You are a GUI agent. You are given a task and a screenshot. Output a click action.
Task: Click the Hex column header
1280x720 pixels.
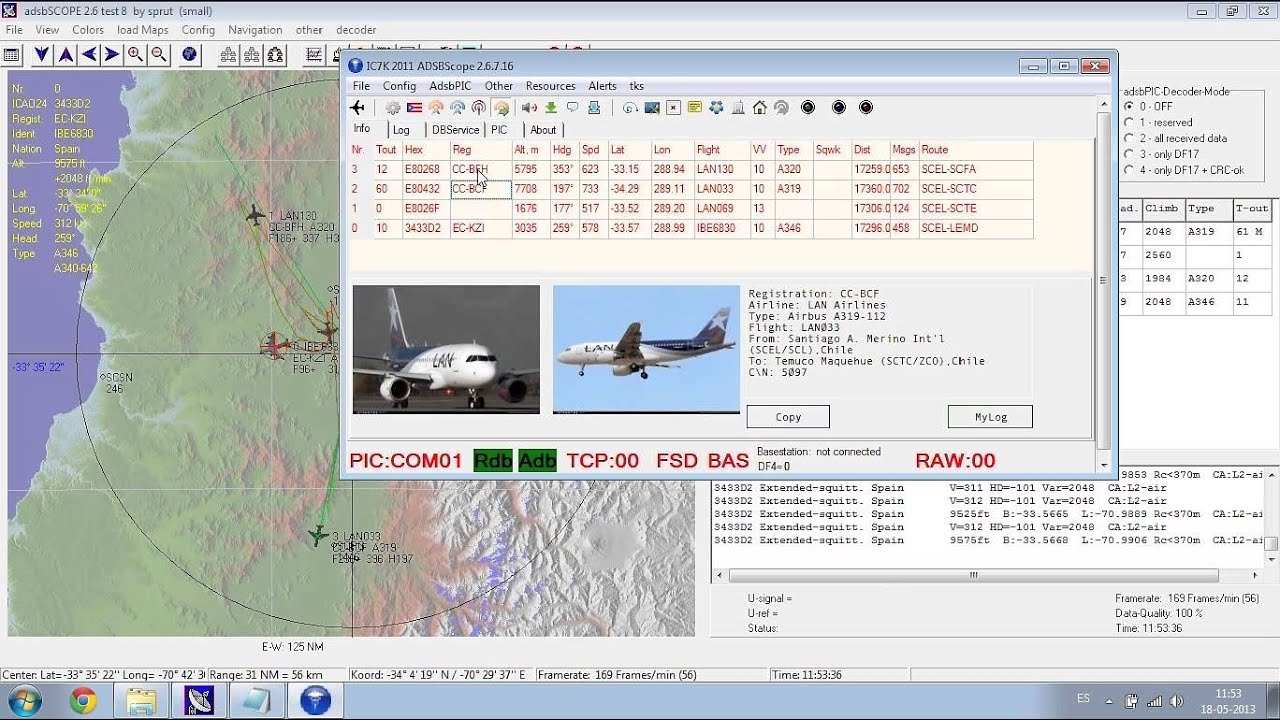(425, 150)
